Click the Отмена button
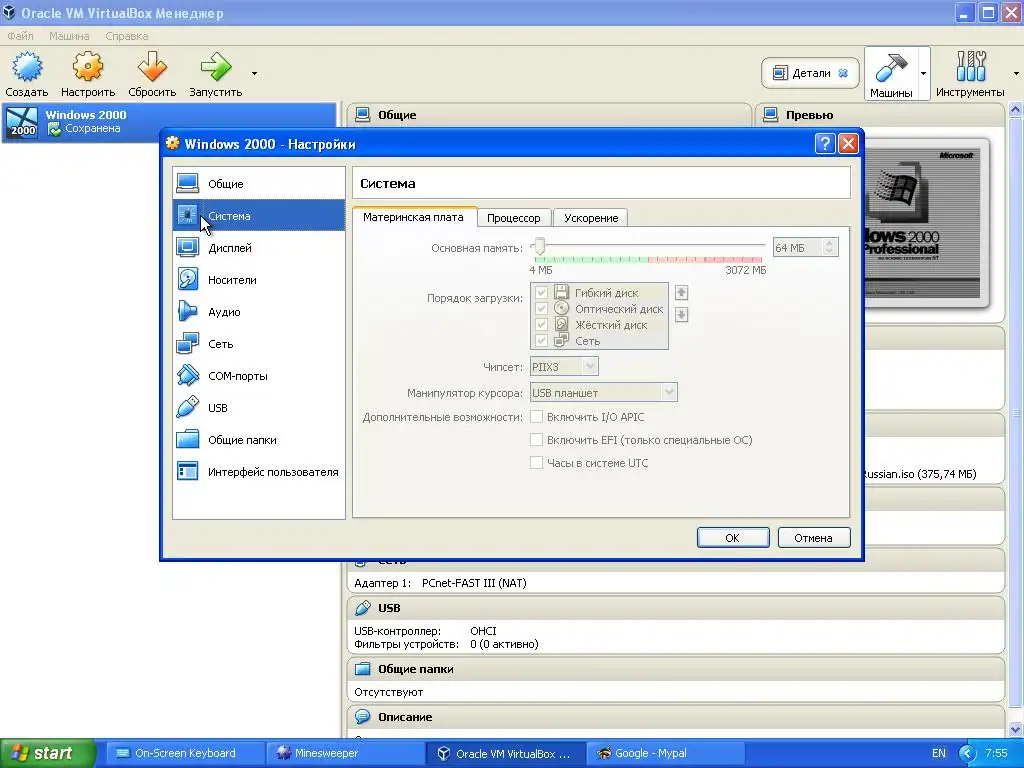1024x768 pixels. tap(814, 537)
